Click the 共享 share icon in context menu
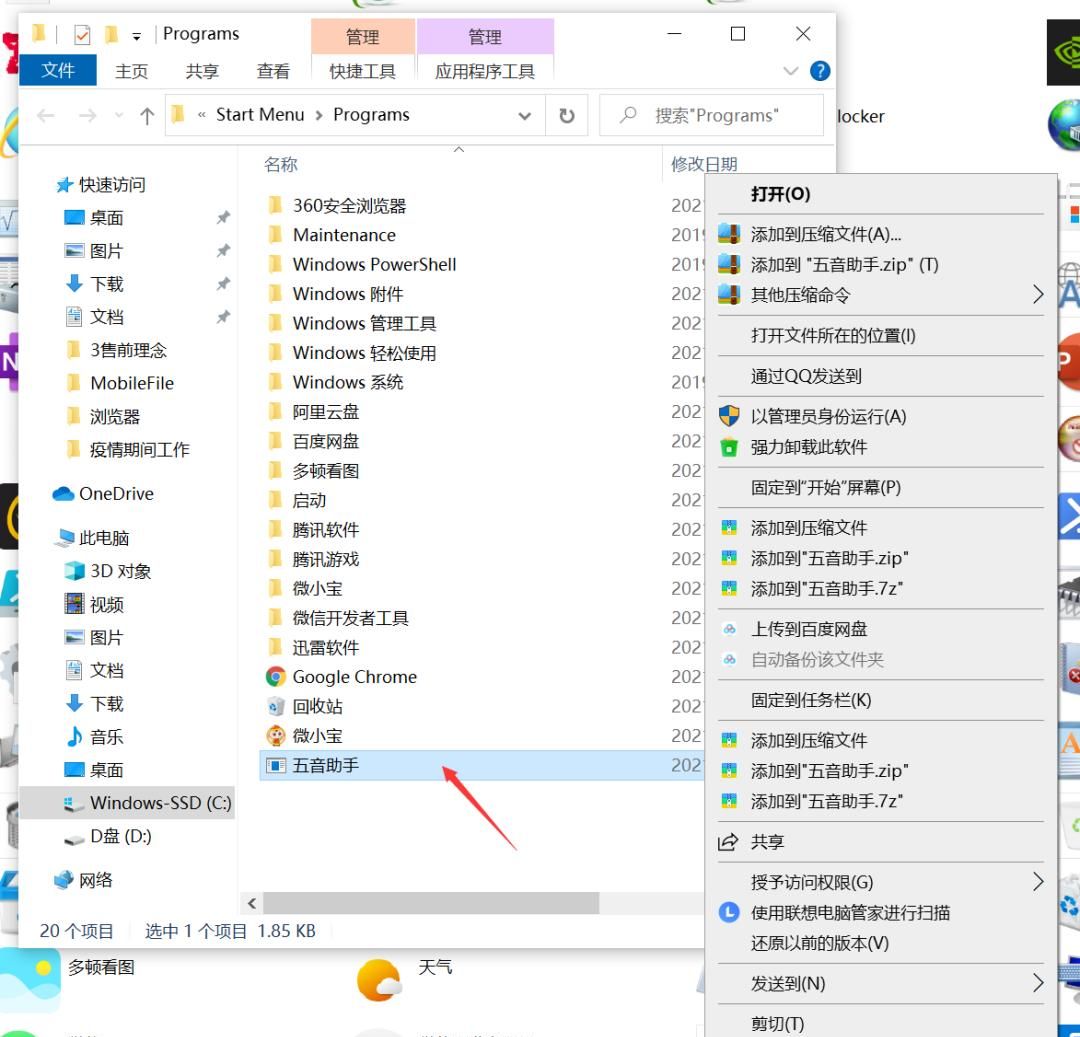 coord(728,841)
